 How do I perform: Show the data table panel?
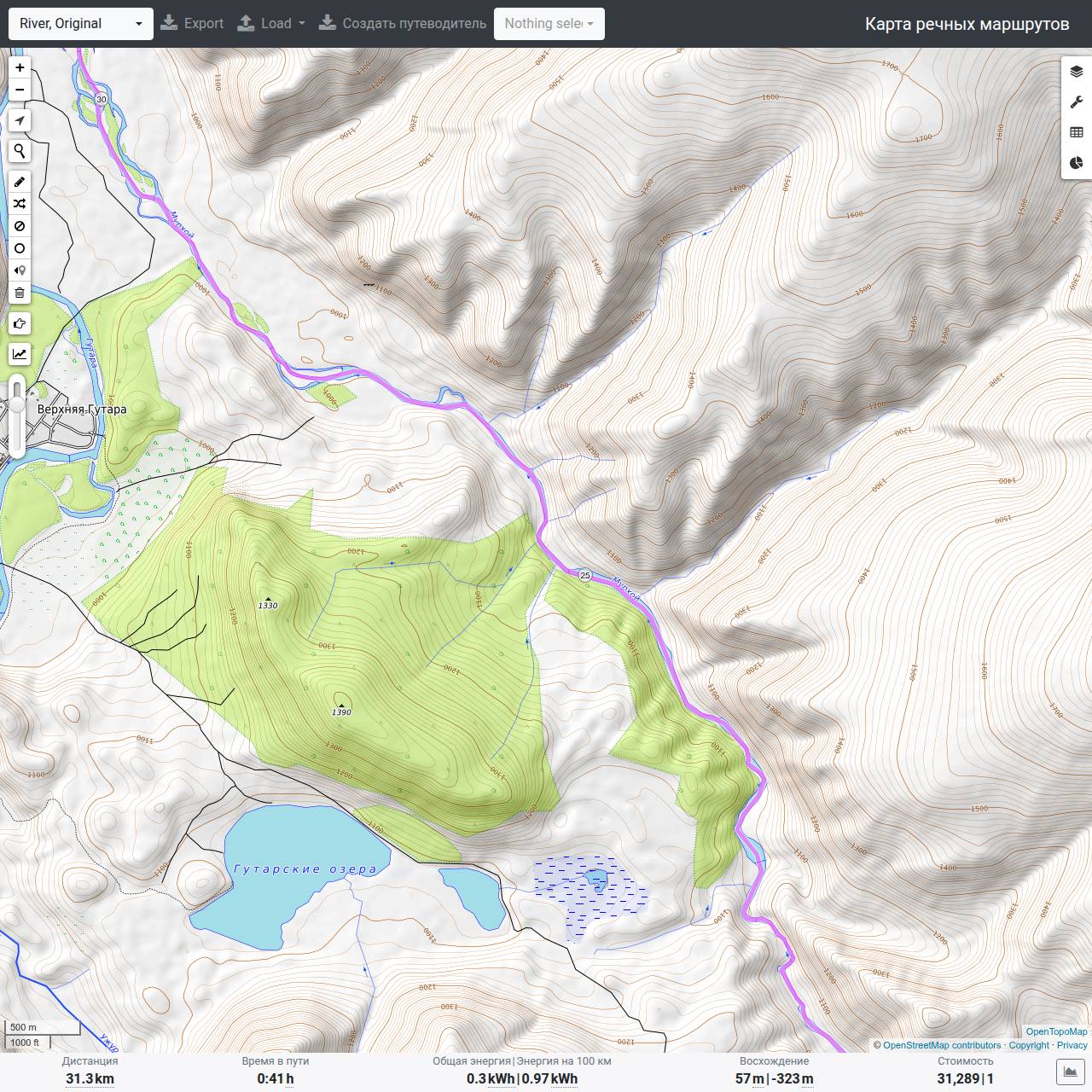point(1077,132)
